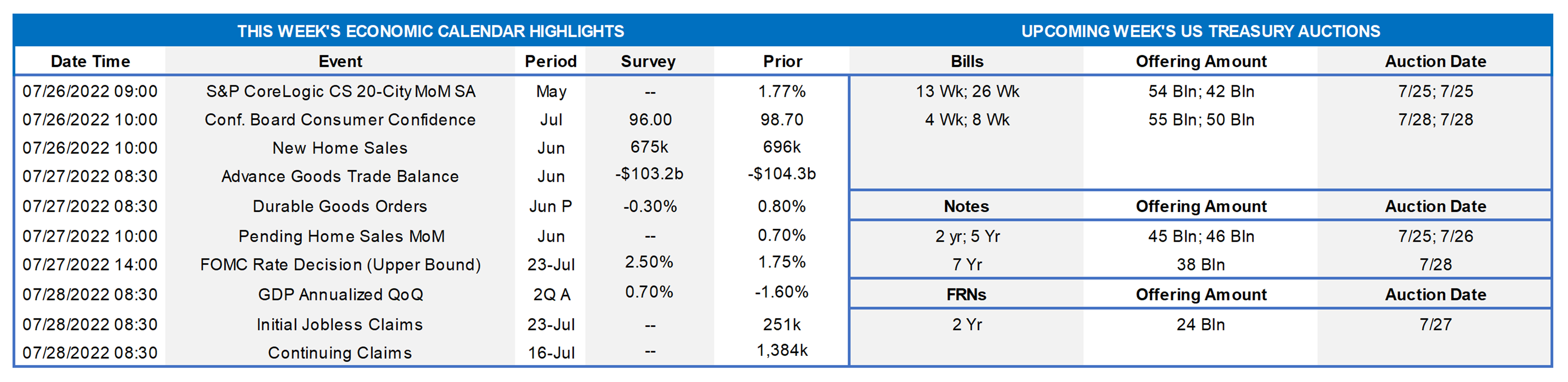Click the Conf. Board Consumer Confidence event
This screenshot has height=382, width=1568.
pyautogui.click(x=340, y=120)
